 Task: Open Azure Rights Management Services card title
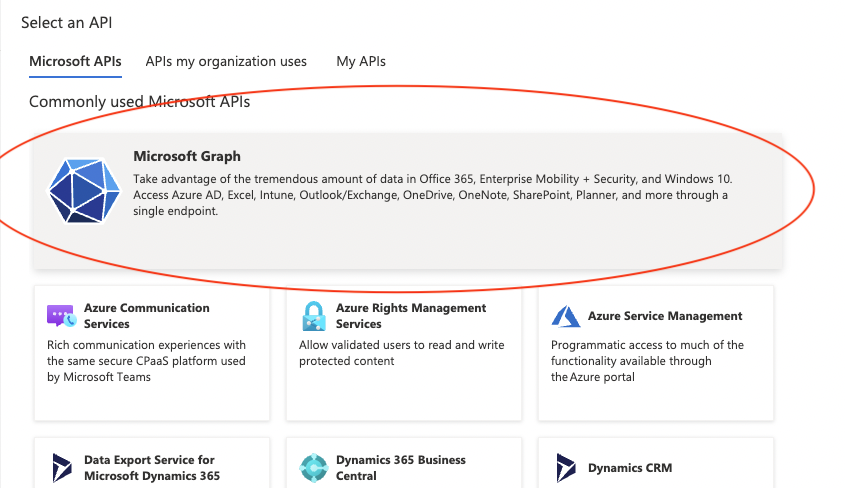point(411,316)
